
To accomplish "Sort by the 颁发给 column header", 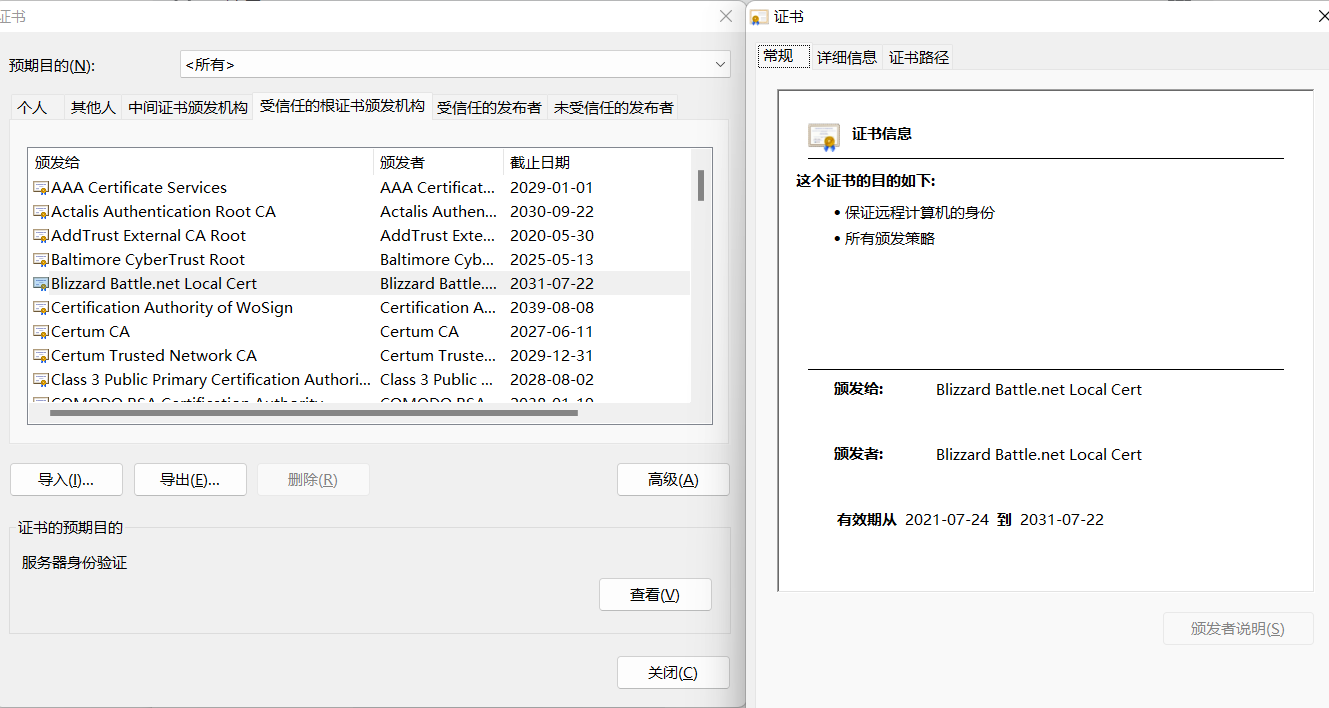I will pyautogui.click(x=200, y=162).
